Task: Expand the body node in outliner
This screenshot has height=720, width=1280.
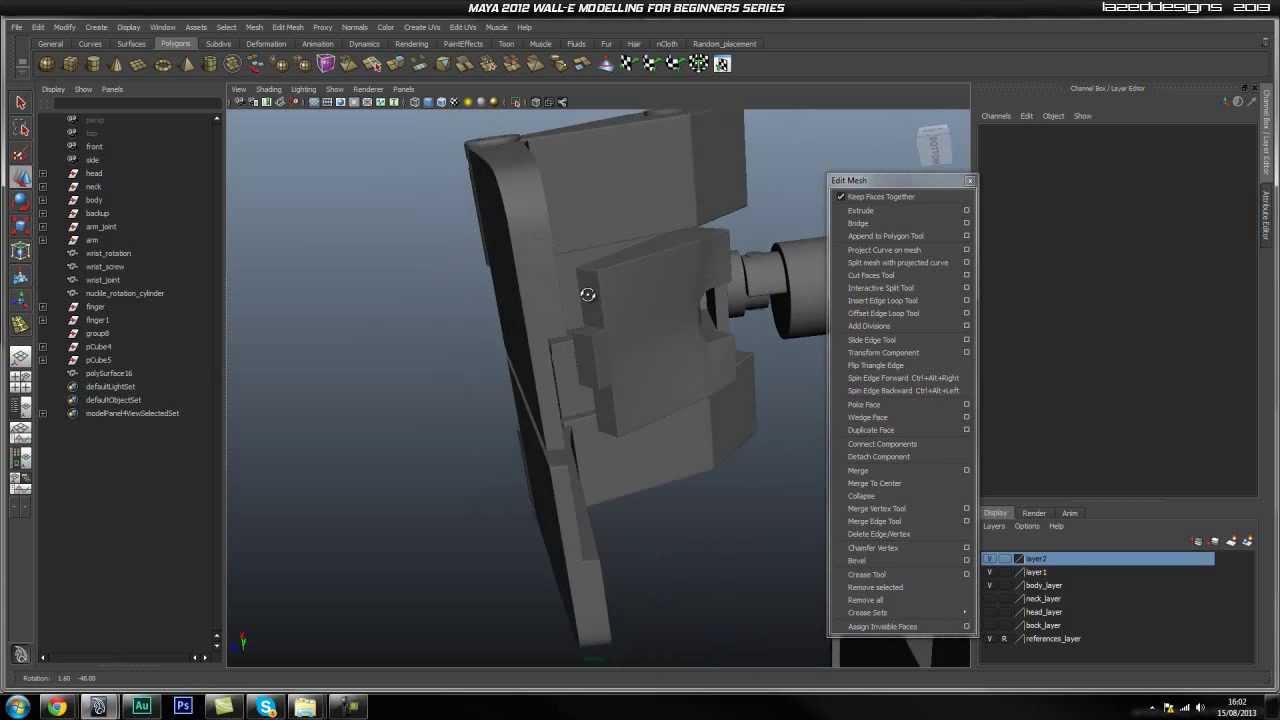Action: [43, 200]
